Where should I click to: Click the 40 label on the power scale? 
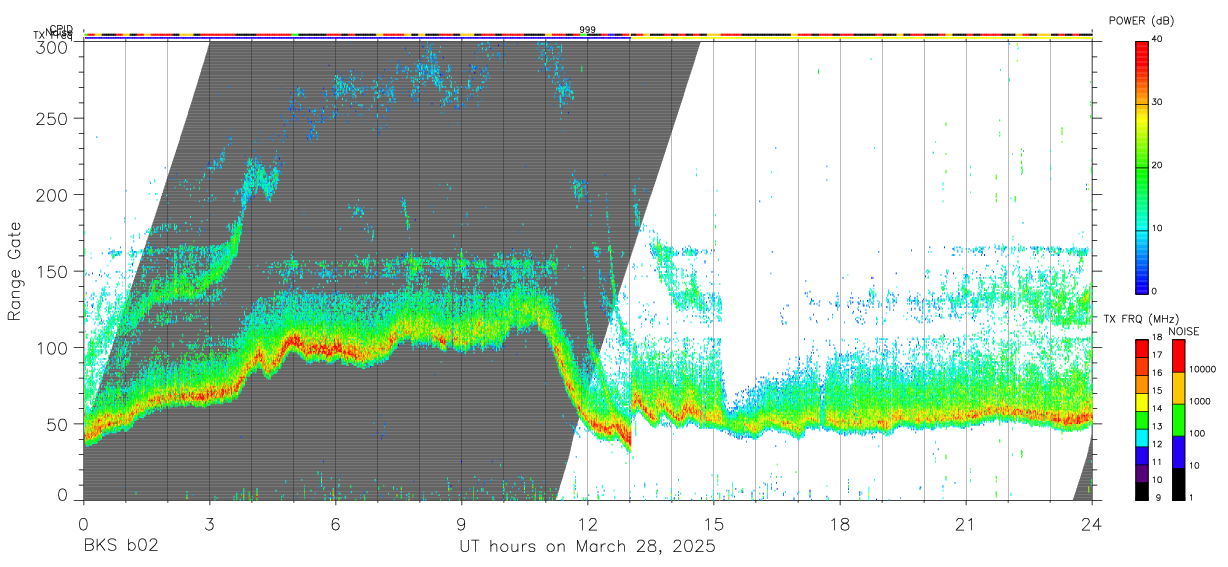[1158, 39]
